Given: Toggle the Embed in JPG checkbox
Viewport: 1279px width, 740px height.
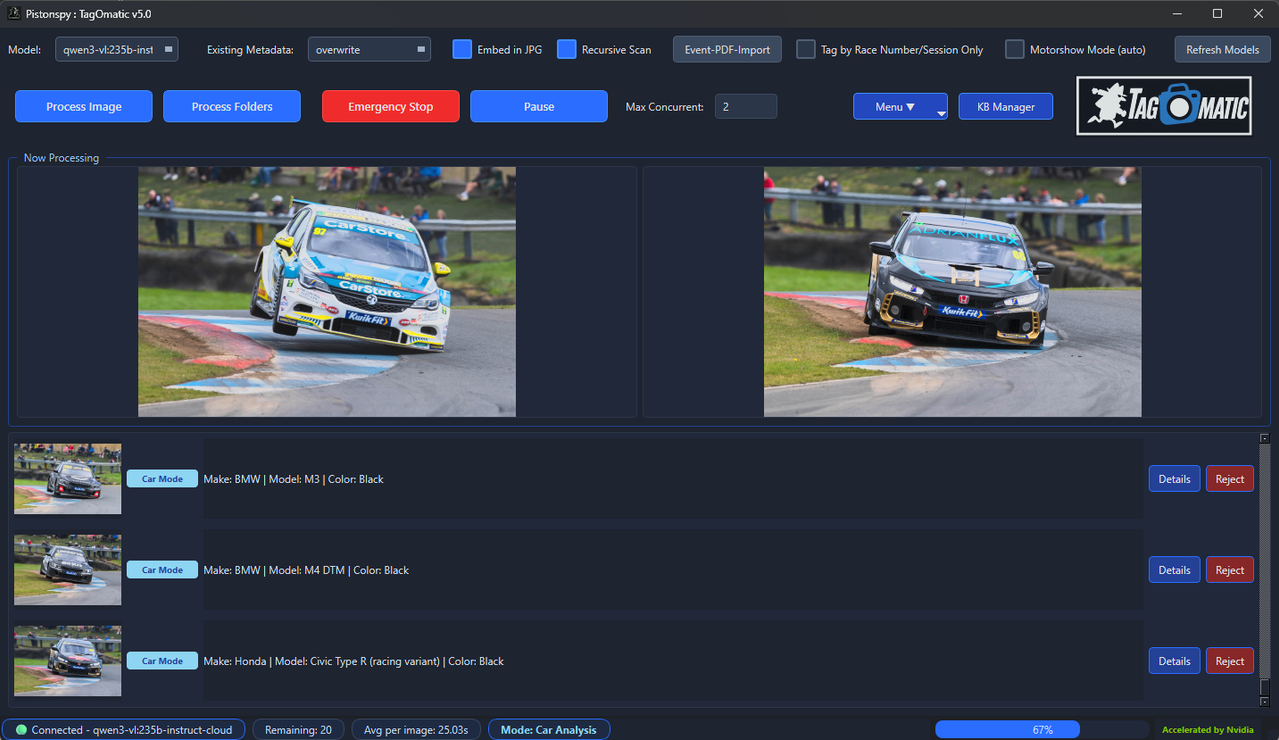Looking at the screenshot, I should tap(462, 49).
